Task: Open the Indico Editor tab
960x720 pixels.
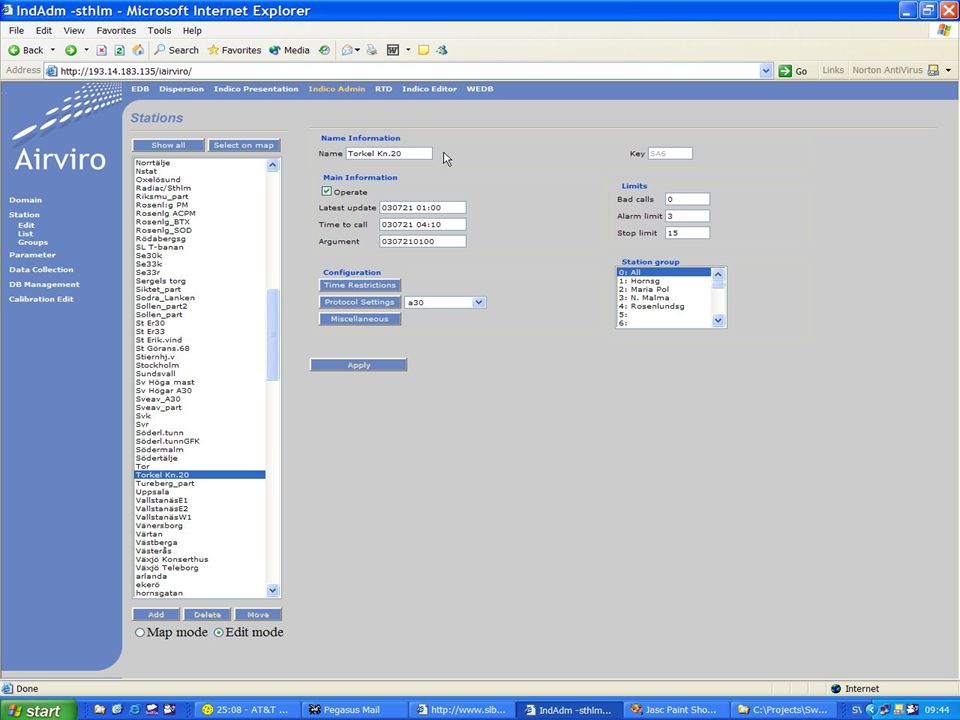Action: (429, 89)
